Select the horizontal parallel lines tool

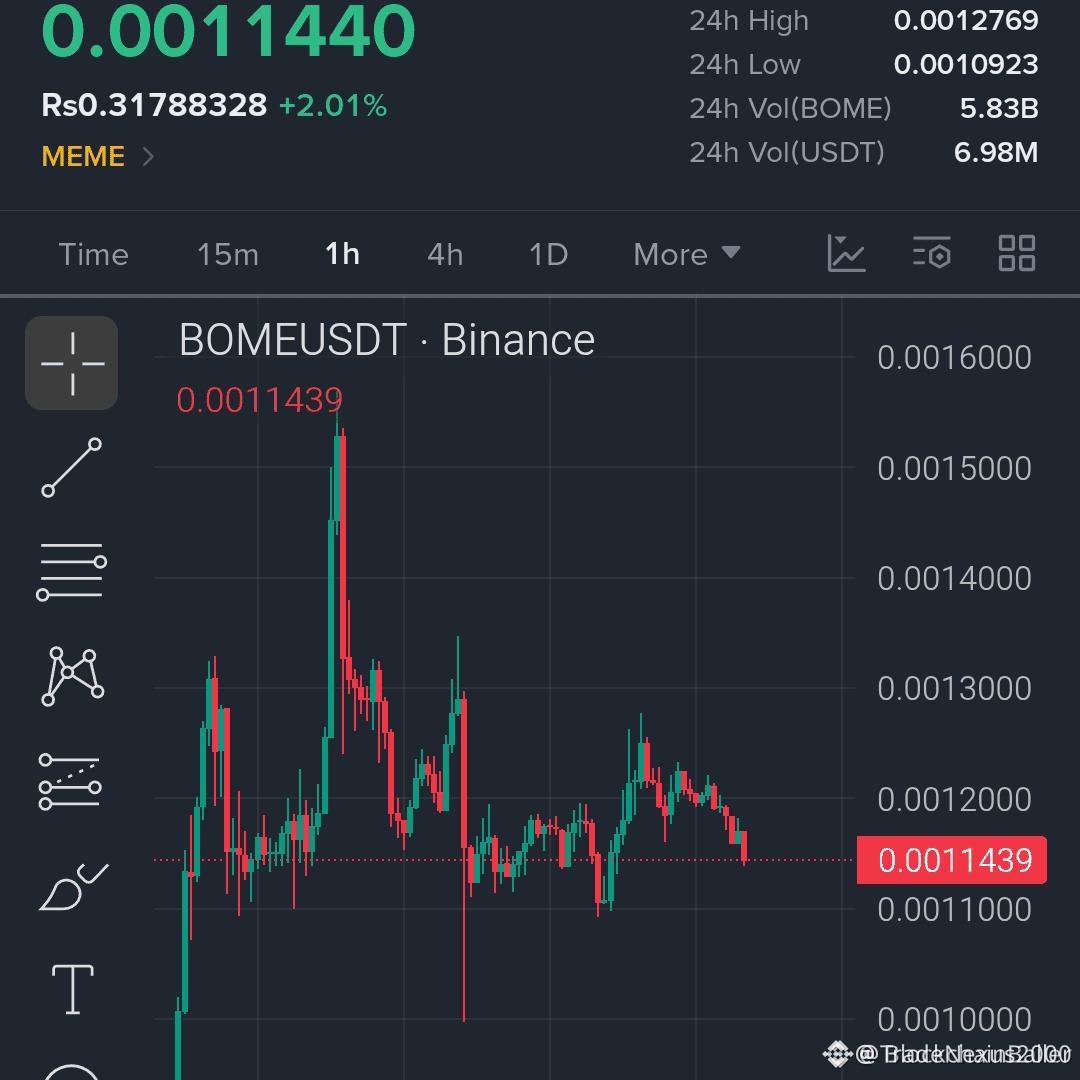coord(72,571)
